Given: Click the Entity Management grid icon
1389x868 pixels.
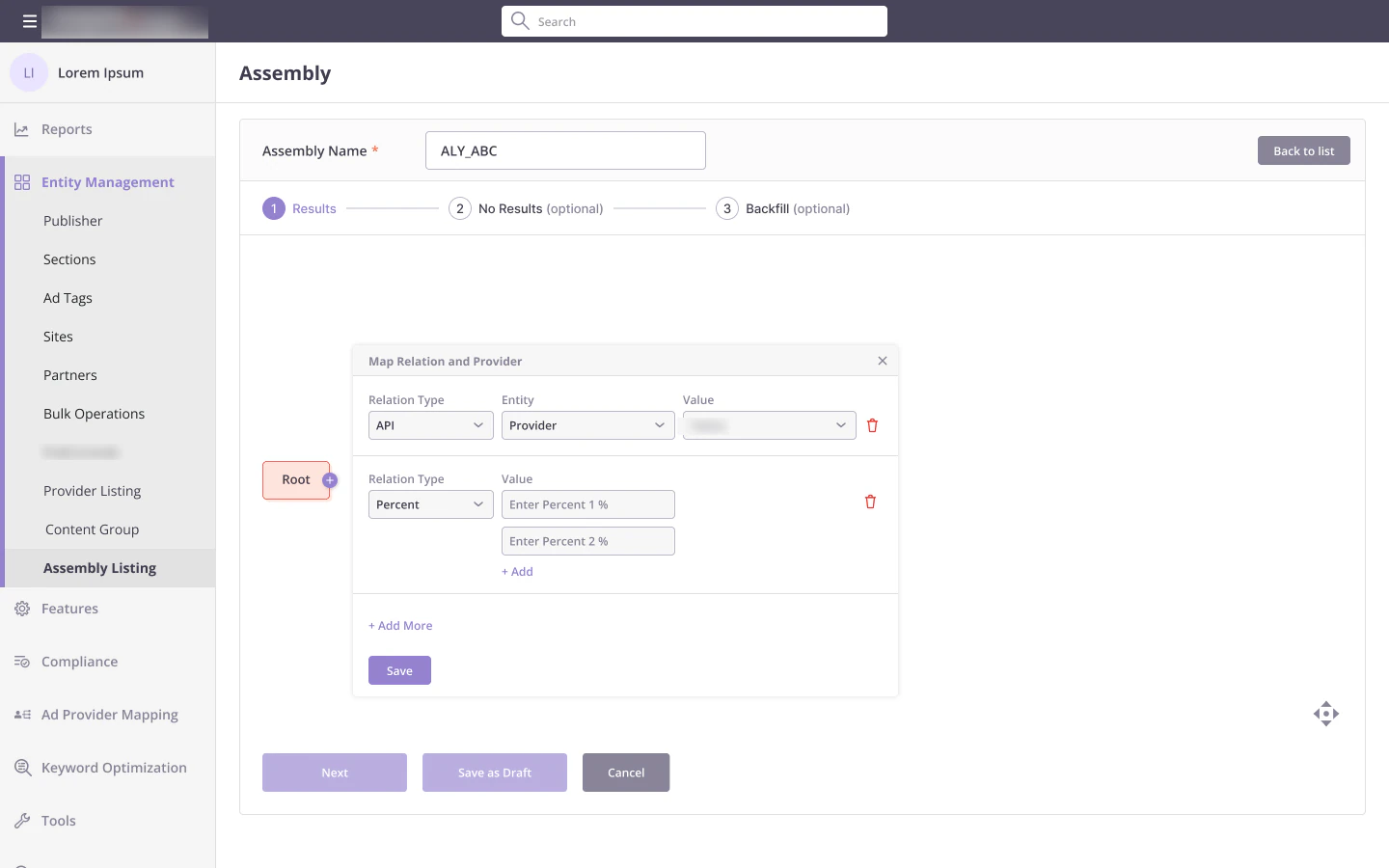Looking at the screenshot, I should (x=22, y=182).
